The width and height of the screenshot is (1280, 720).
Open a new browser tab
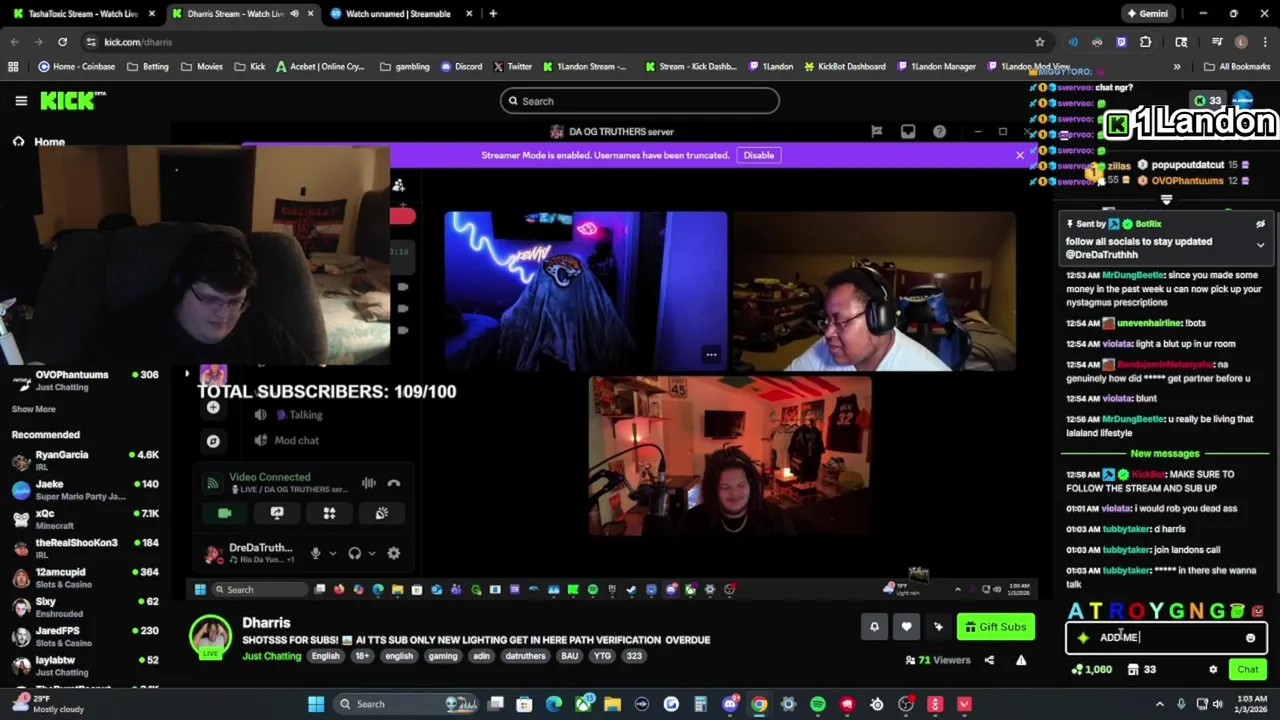coord(493,14)
